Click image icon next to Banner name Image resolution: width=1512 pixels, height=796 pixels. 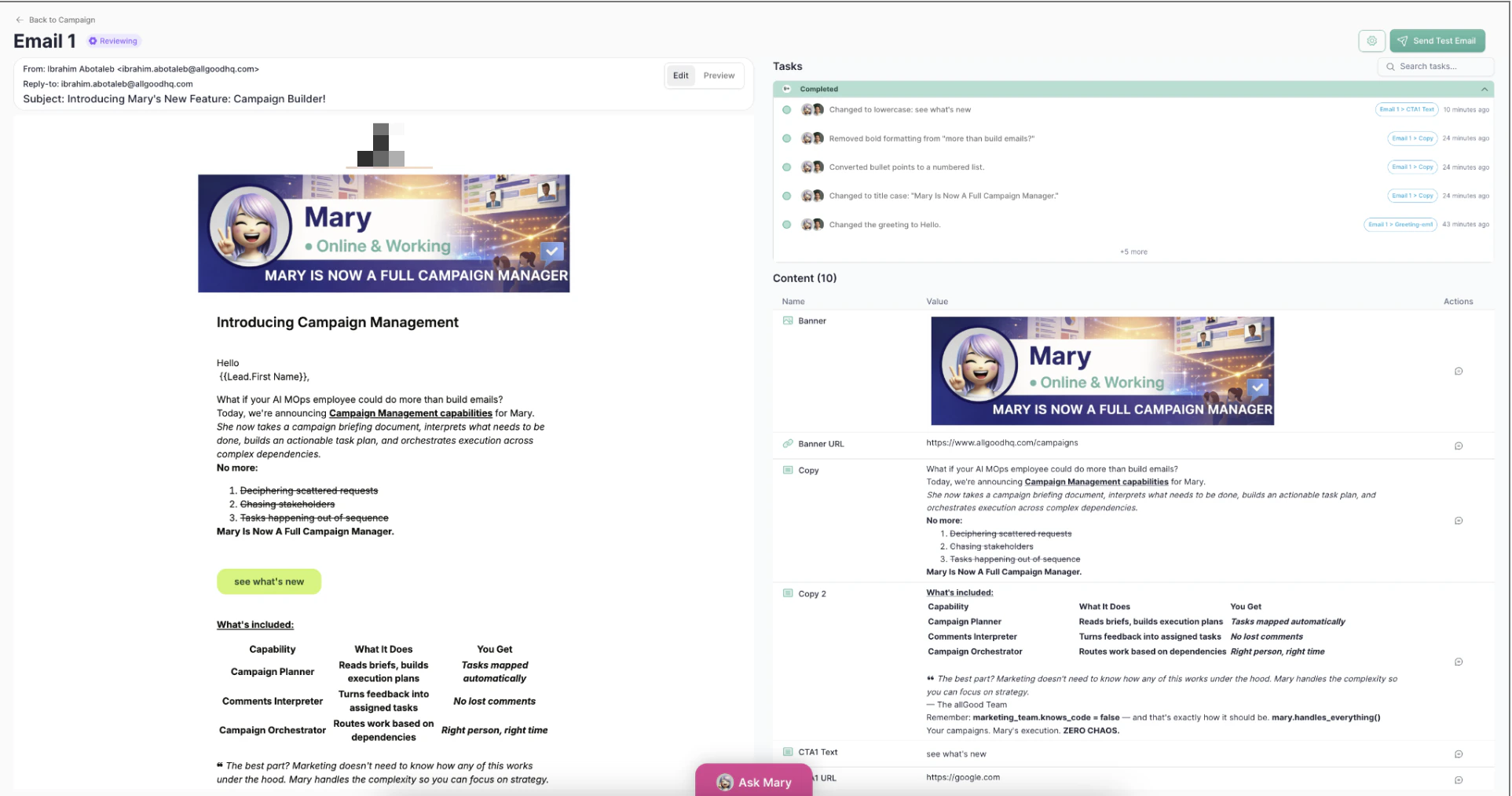tap(788, 321)
